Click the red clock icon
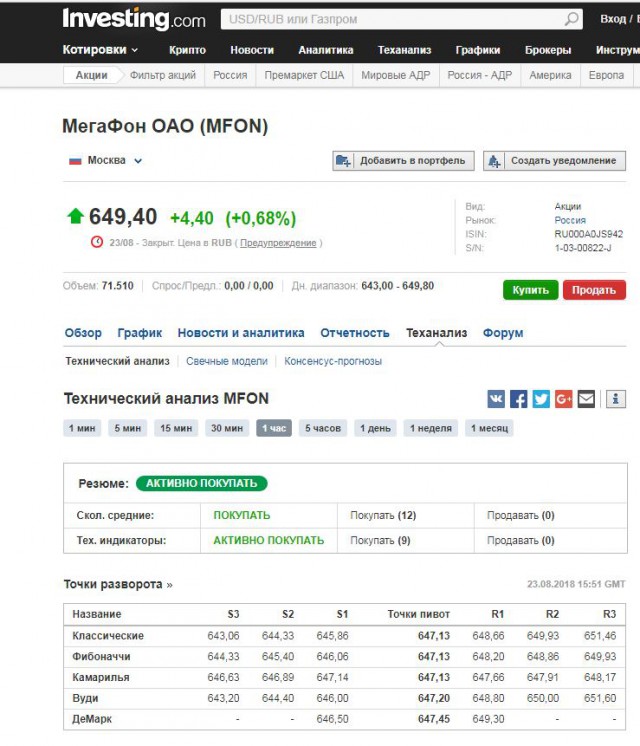The image size is (640, 746). pos(97,242)
